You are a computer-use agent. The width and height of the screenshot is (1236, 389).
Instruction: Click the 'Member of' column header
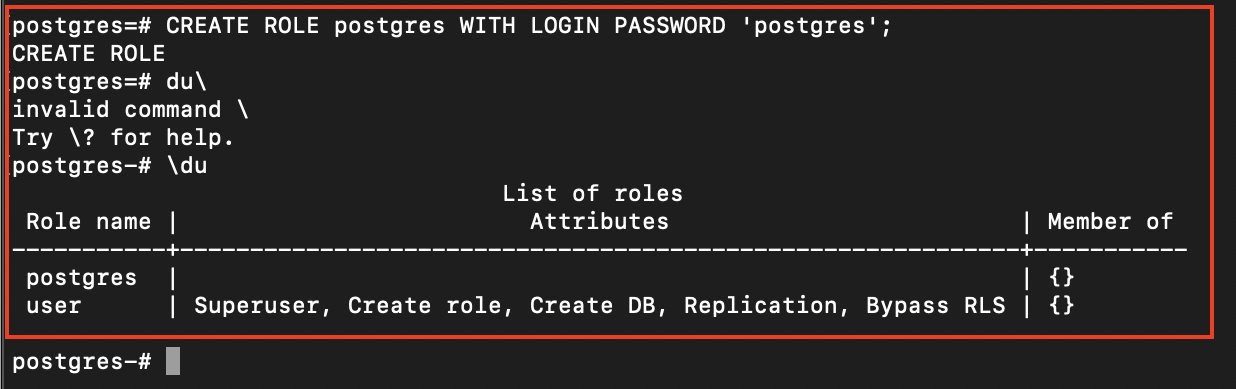pos(1110,222)
